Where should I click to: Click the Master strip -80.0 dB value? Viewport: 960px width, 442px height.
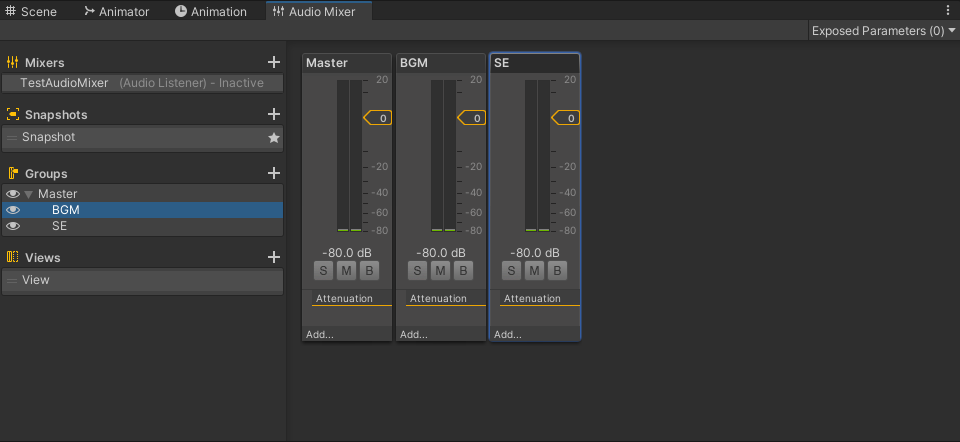coord(347,253)
